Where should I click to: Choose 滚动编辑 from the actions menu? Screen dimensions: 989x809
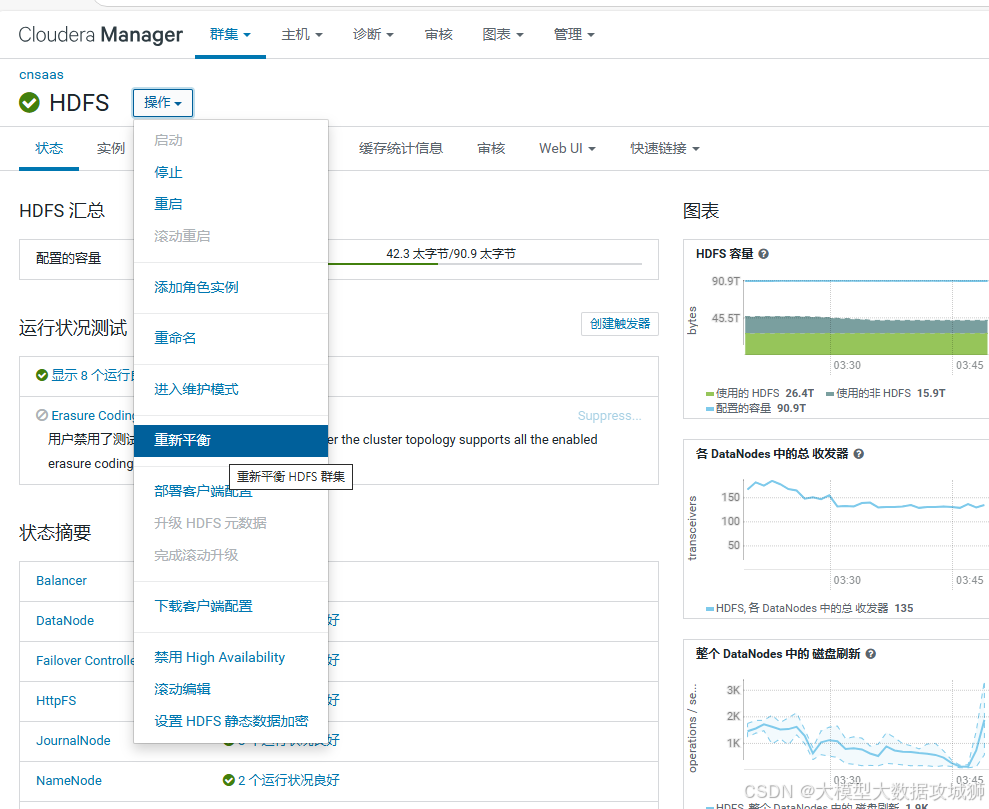(231, 689)
